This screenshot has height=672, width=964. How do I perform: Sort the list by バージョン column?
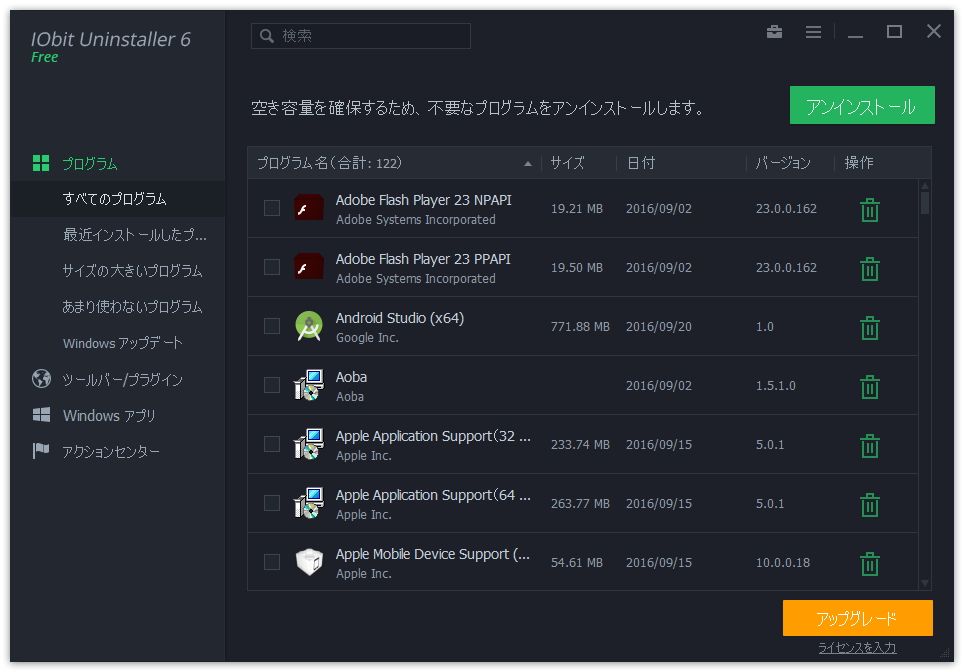pyautogui.click(x=783, y=163)
